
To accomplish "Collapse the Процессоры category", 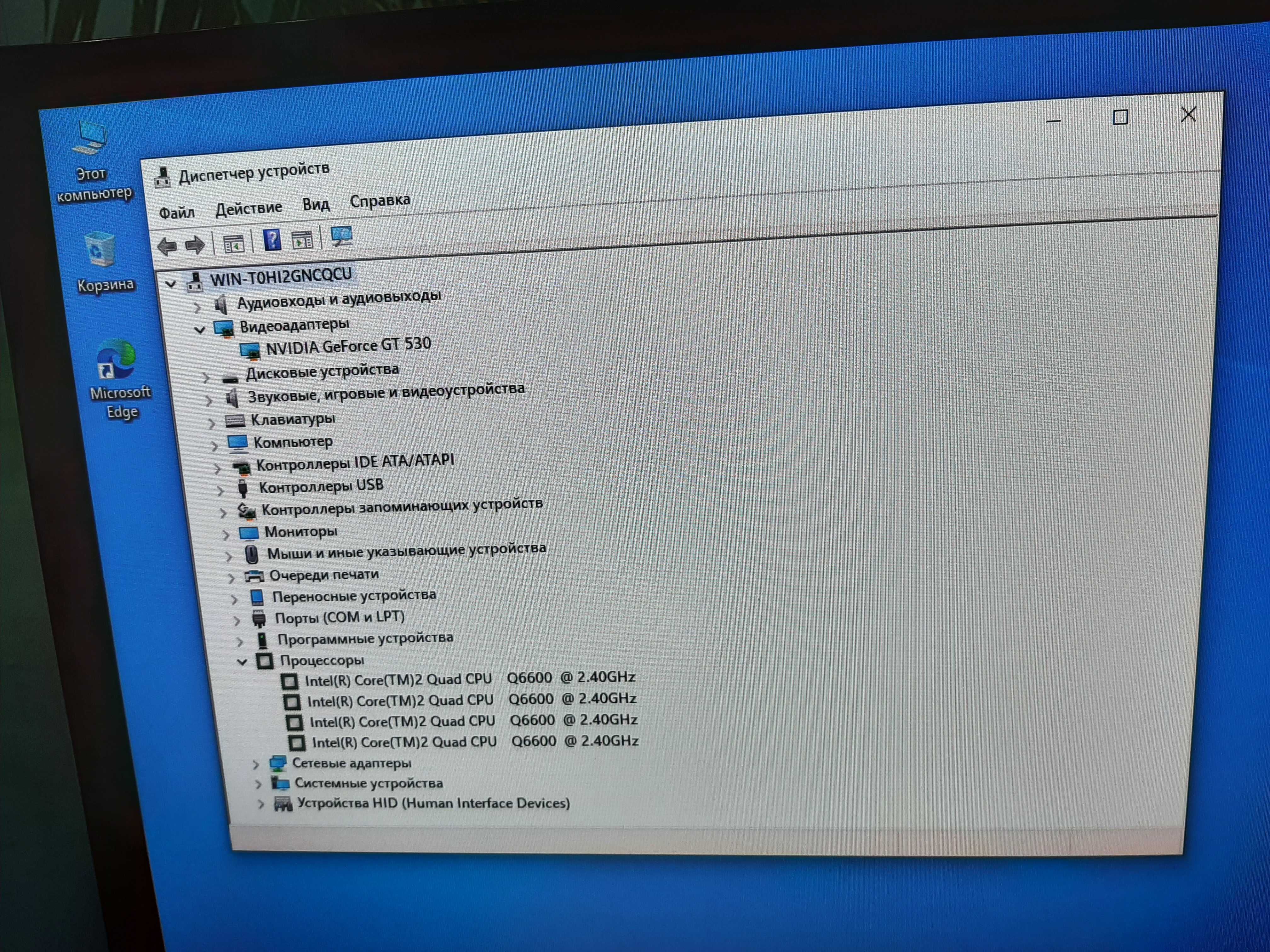I will pos(242,662).
